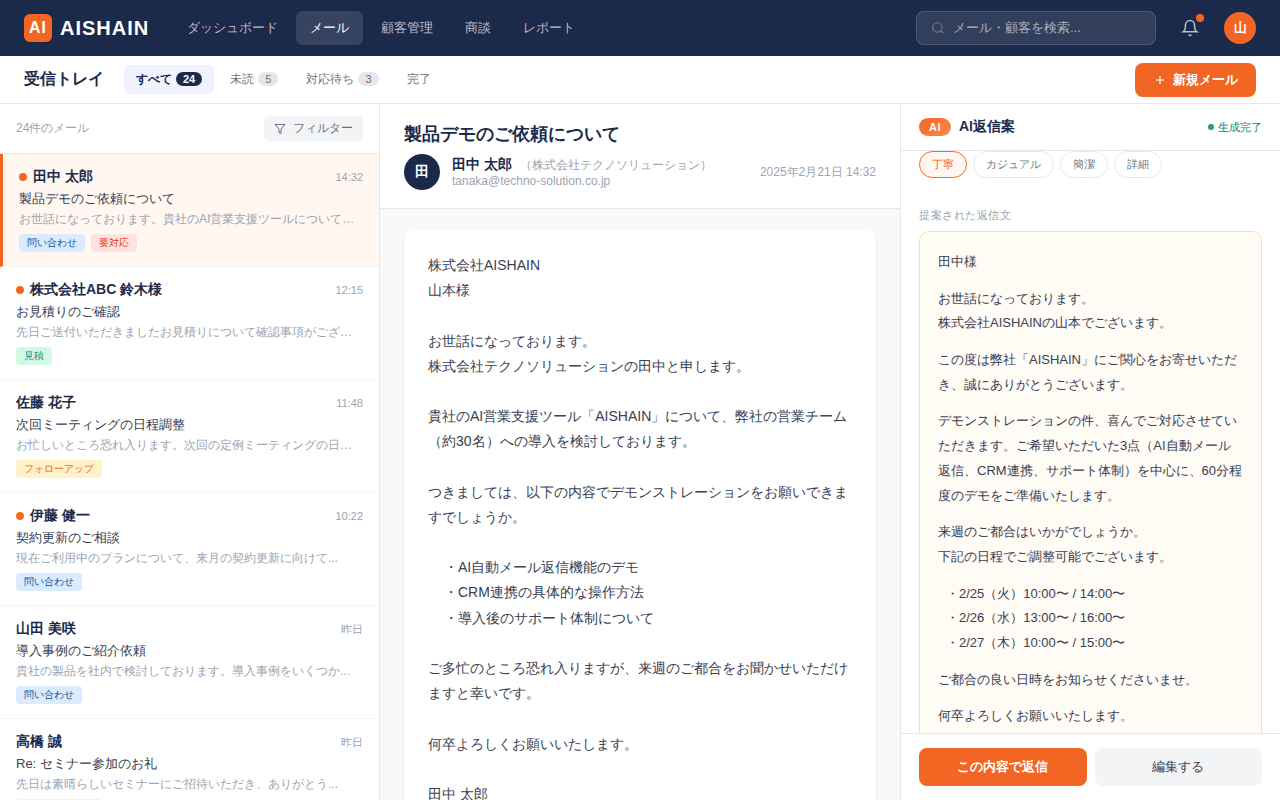Click the AI logo icon top-left
The width and height of the screenshot is (1280, 800).
[38, 28]
